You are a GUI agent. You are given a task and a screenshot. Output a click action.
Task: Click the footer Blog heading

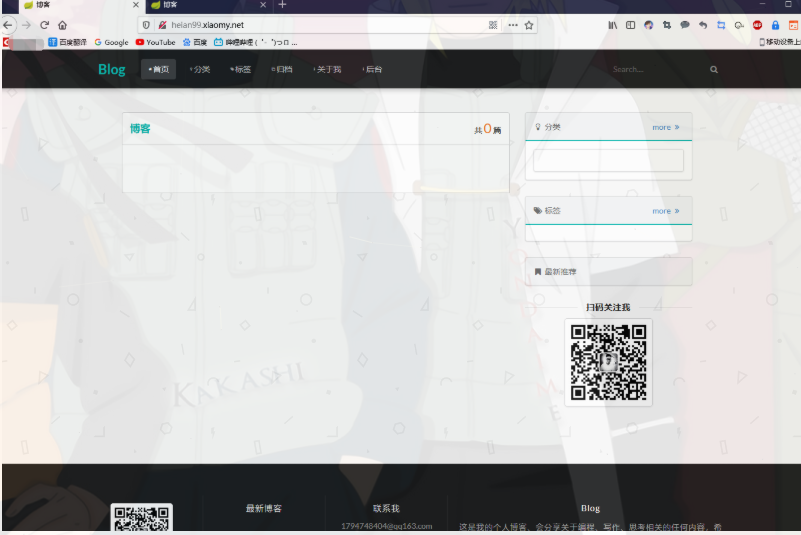click(590, 508)
